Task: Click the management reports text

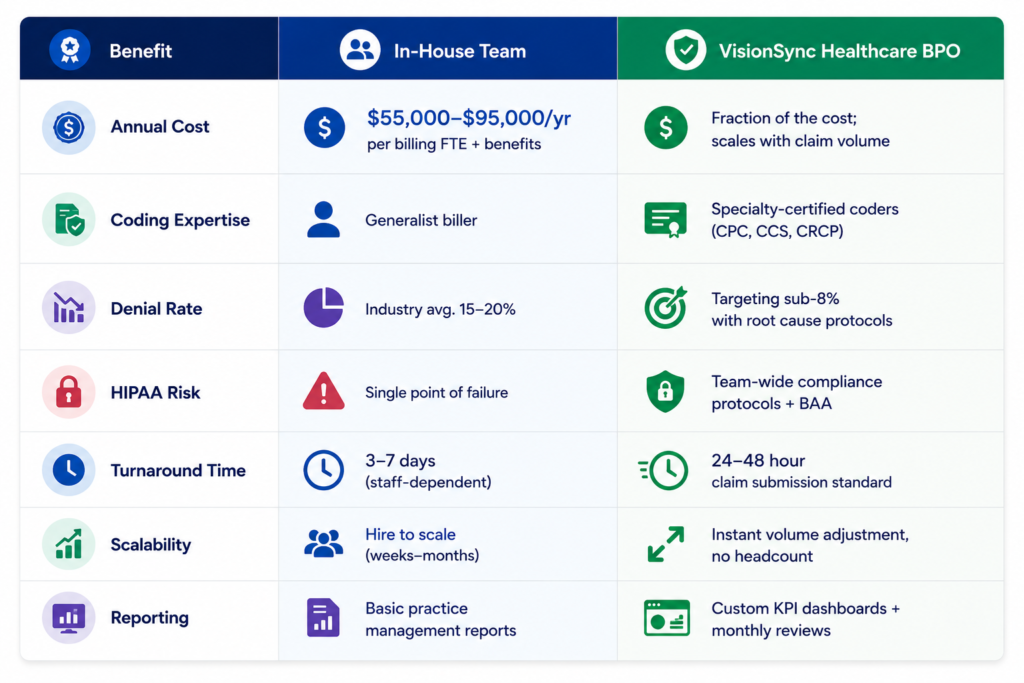Action: 441,631
